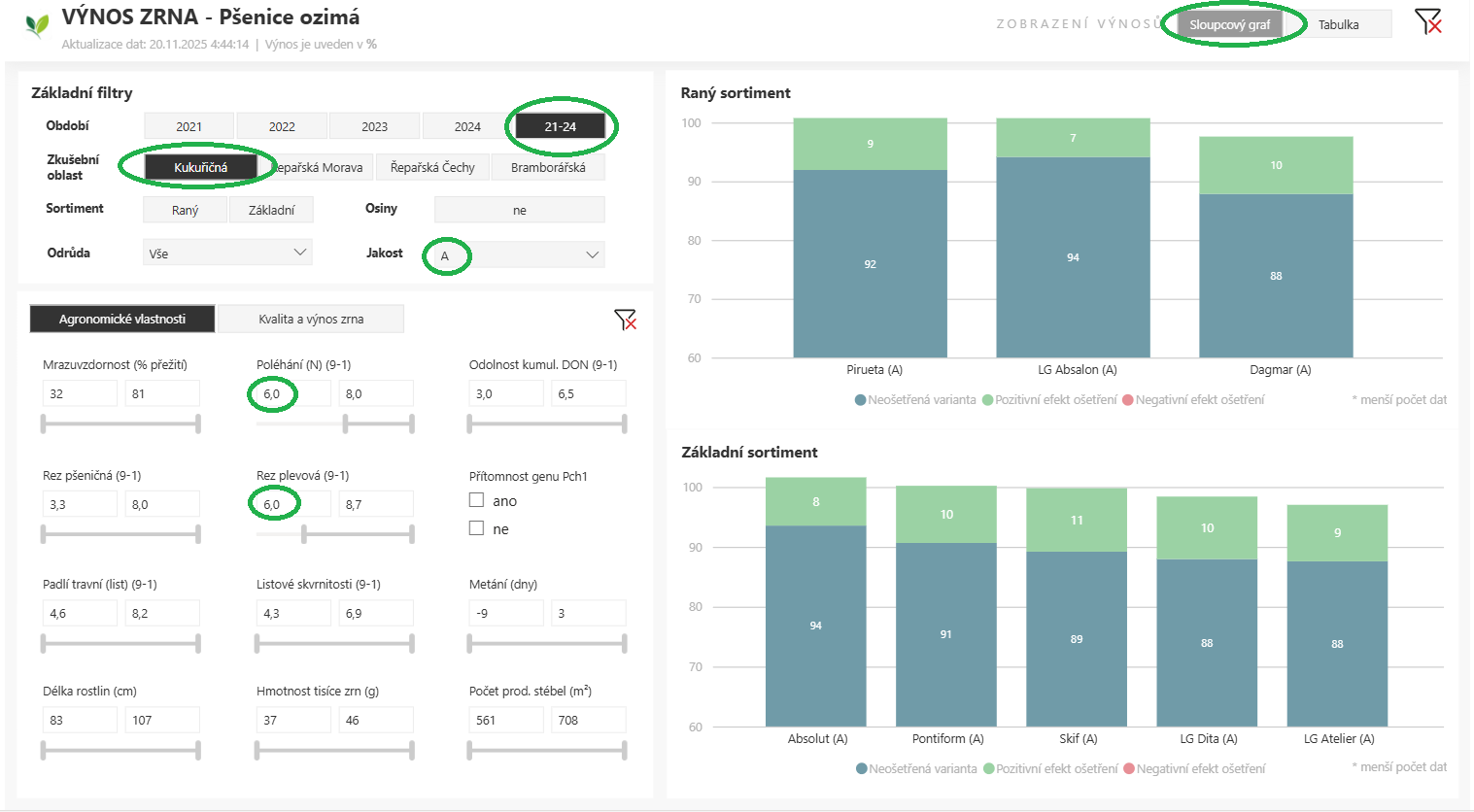Click the Osiny 'ne' button

tap(520, 210)
